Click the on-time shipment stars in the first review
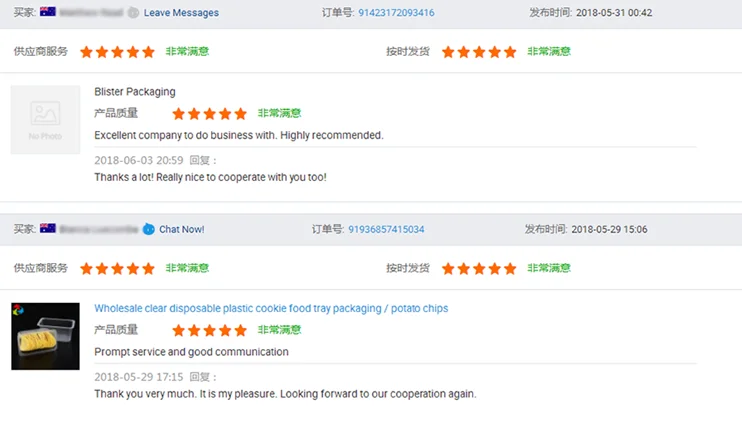This screenshot has width=742, height=444. pos(479,52)
